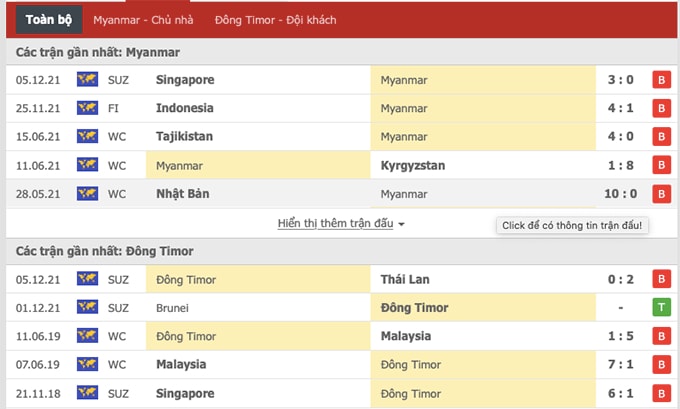Click the red B badge for Singapore vs Myanmar 3:0

click(x=661, y=80)
